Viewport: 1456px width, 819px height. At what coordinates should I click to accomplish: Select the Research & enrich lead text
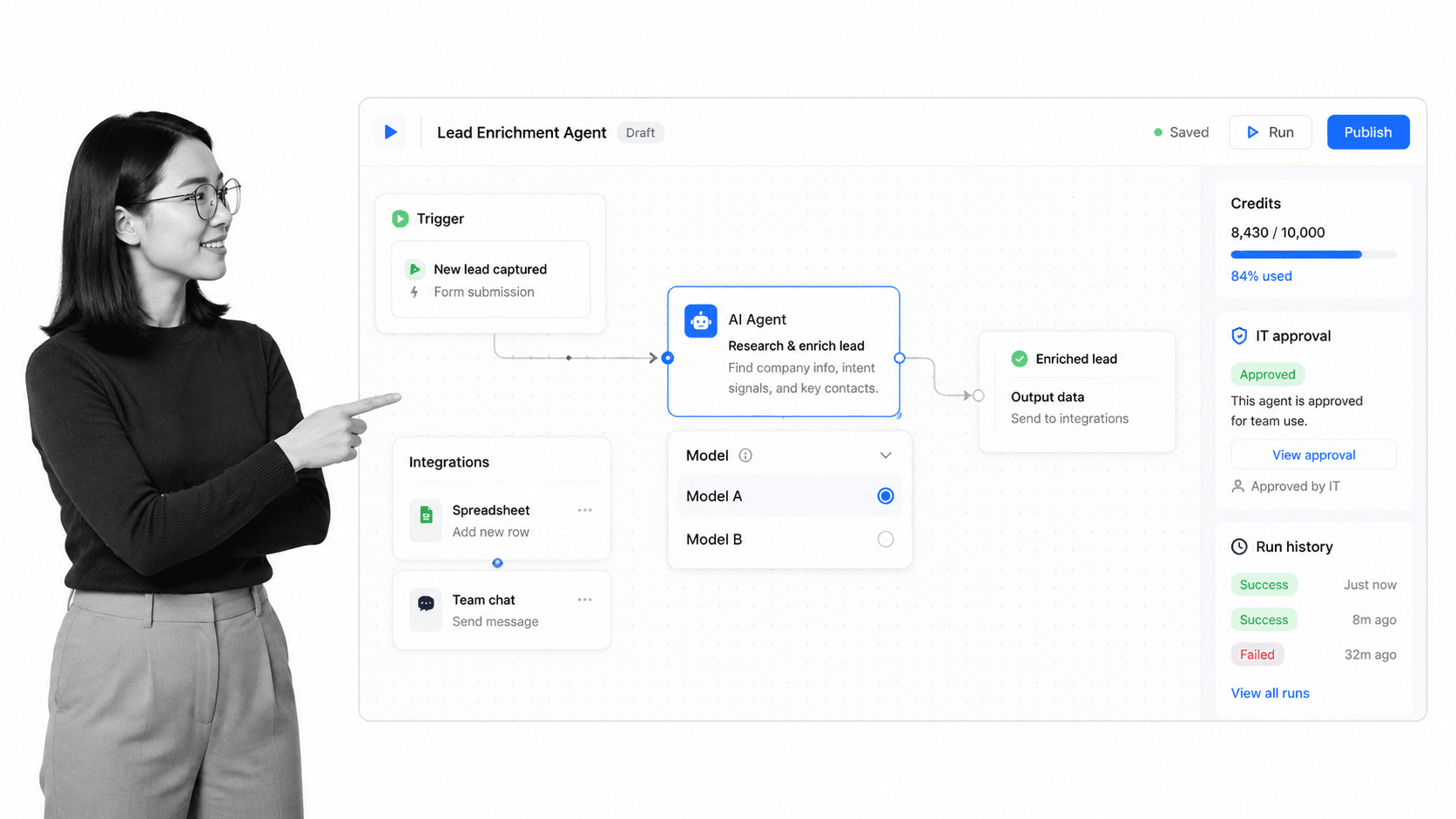[x=796, y=346]
